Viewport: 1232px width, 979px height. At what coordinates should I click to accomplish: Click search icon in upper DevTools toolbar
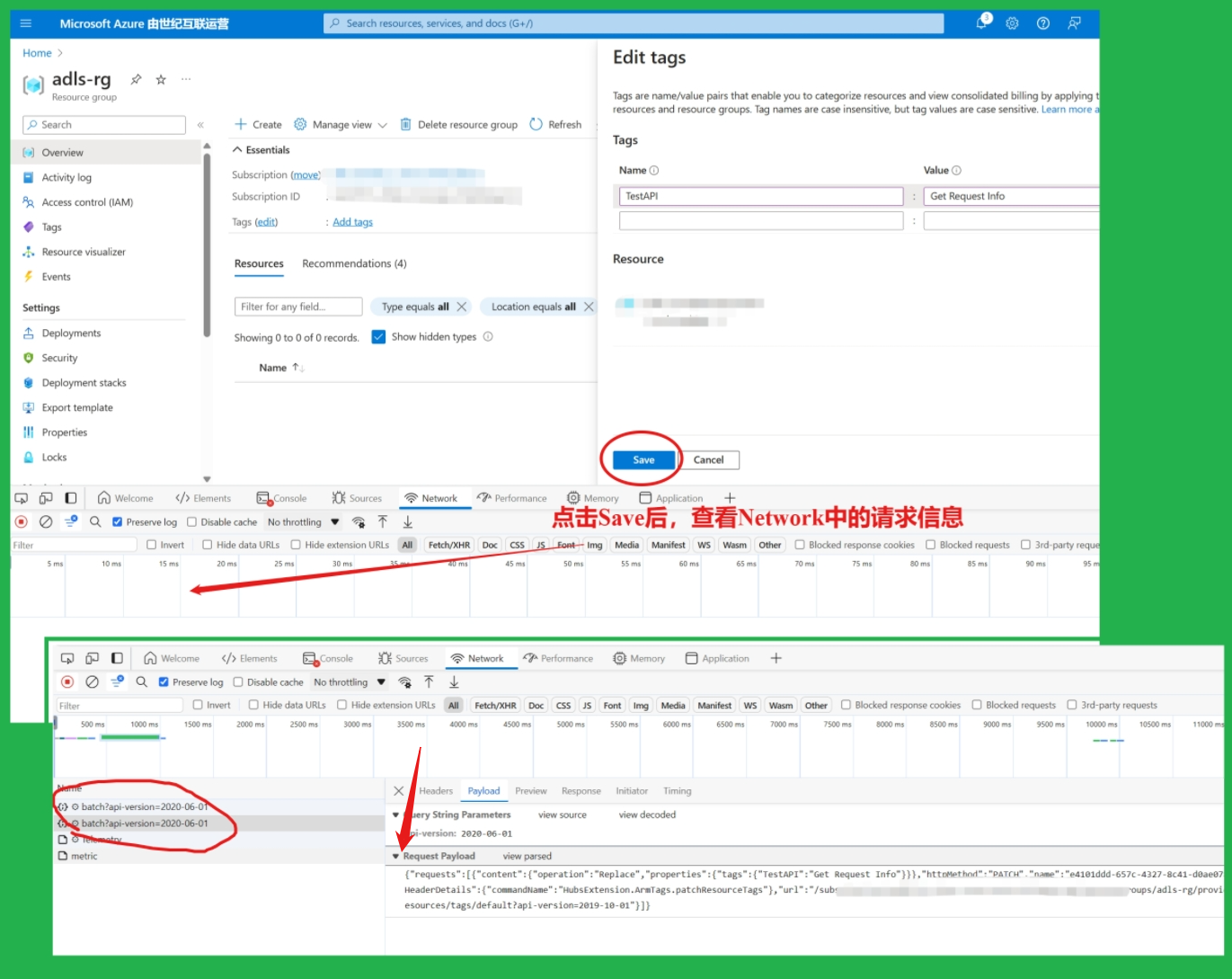point(95,521)
